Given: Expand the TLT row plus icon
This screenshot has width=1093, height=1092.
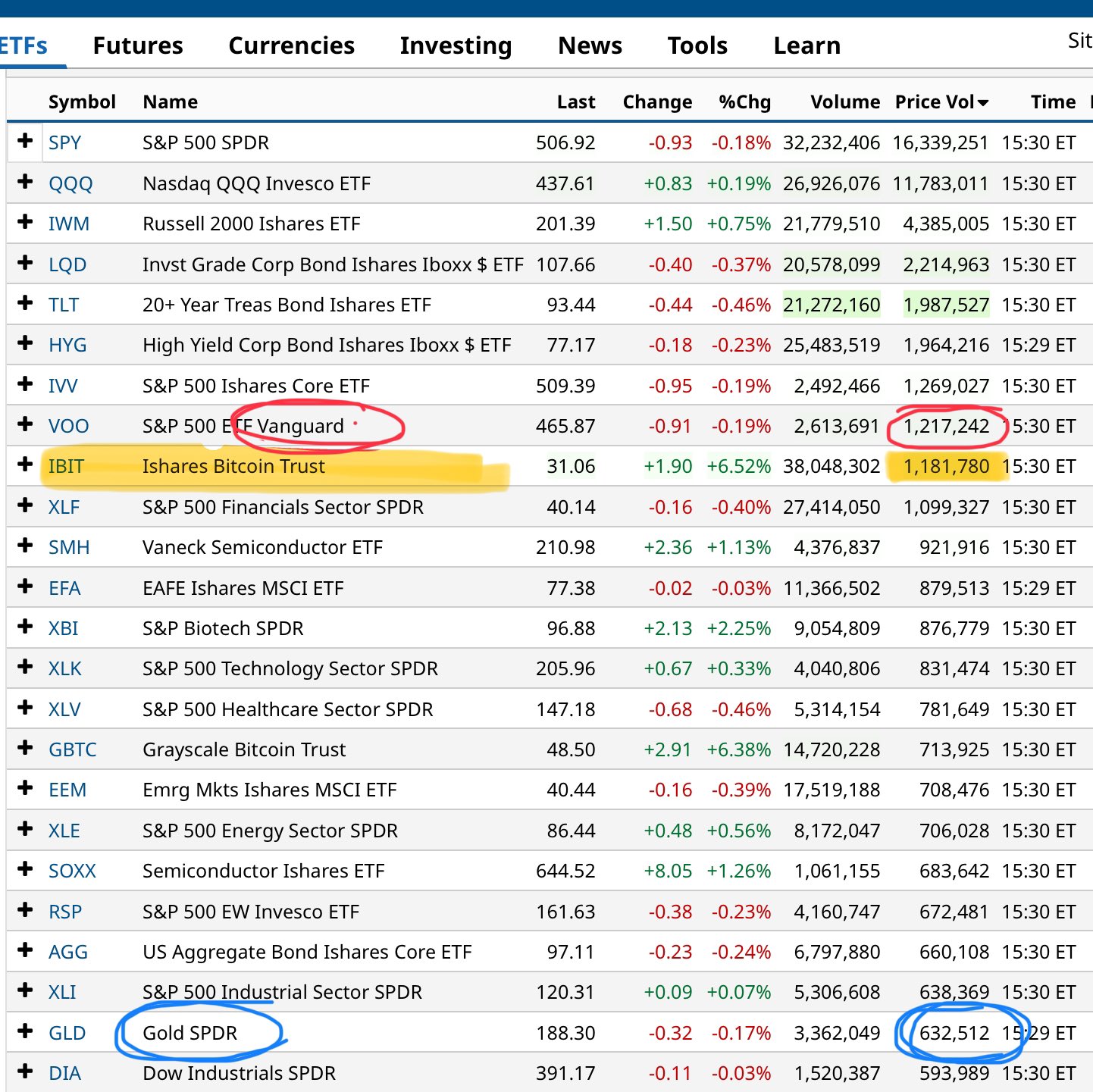Looking at the screenshot, I should 25,303.
